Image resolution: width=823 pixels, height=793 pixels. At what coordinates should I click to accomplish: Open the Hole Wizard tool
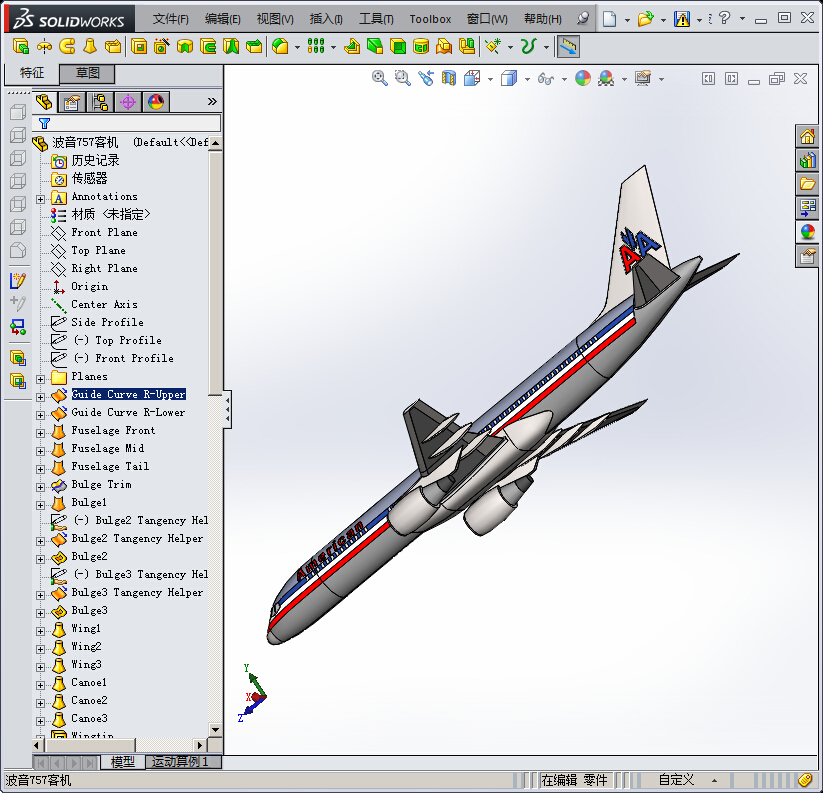[x=162, y=47]
